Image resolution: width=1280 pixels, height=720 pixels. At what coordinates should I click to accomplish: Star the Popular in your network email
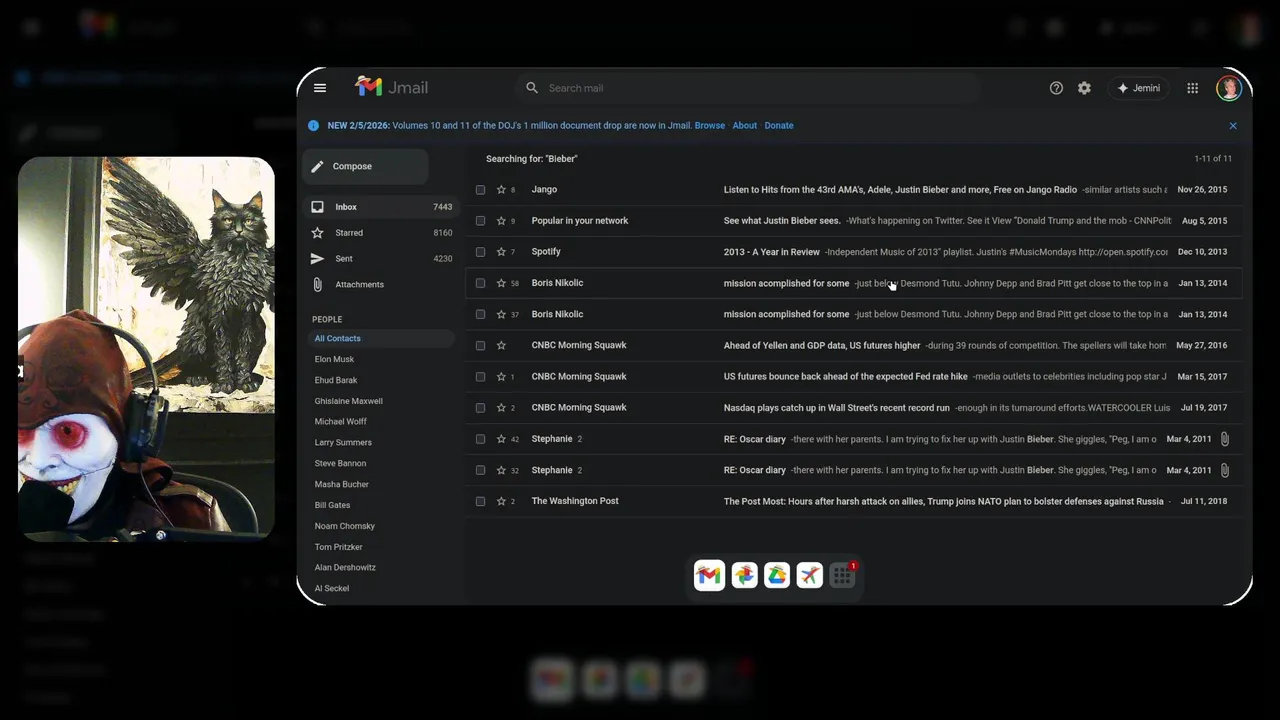(x=501, y=221)
